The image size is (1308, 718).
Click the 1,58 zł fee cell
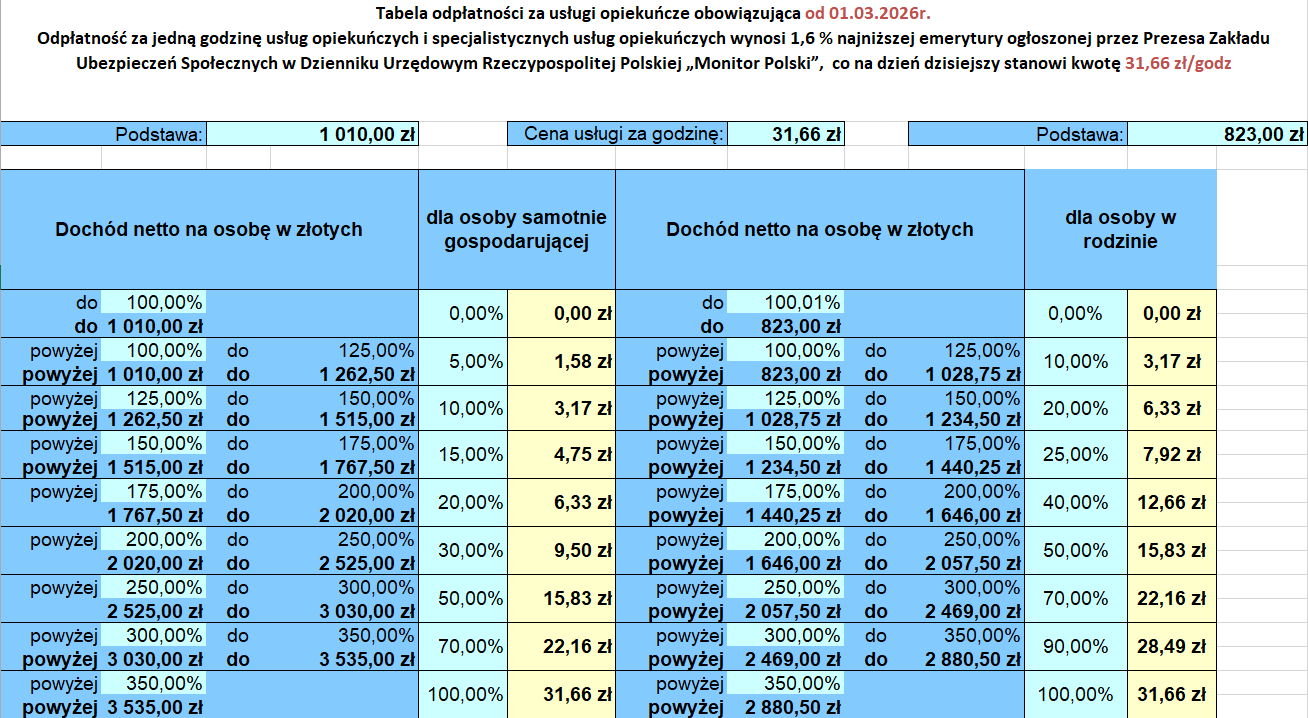point(561,362)
